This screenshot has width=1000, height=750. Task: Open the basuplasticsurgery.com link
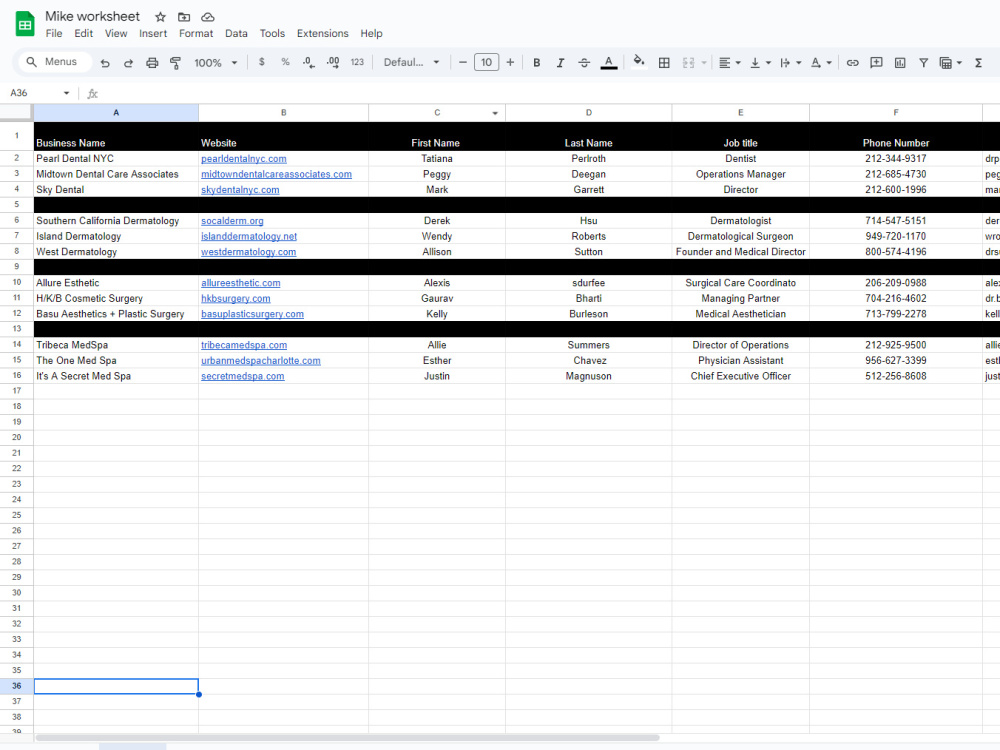click(253, 314)
